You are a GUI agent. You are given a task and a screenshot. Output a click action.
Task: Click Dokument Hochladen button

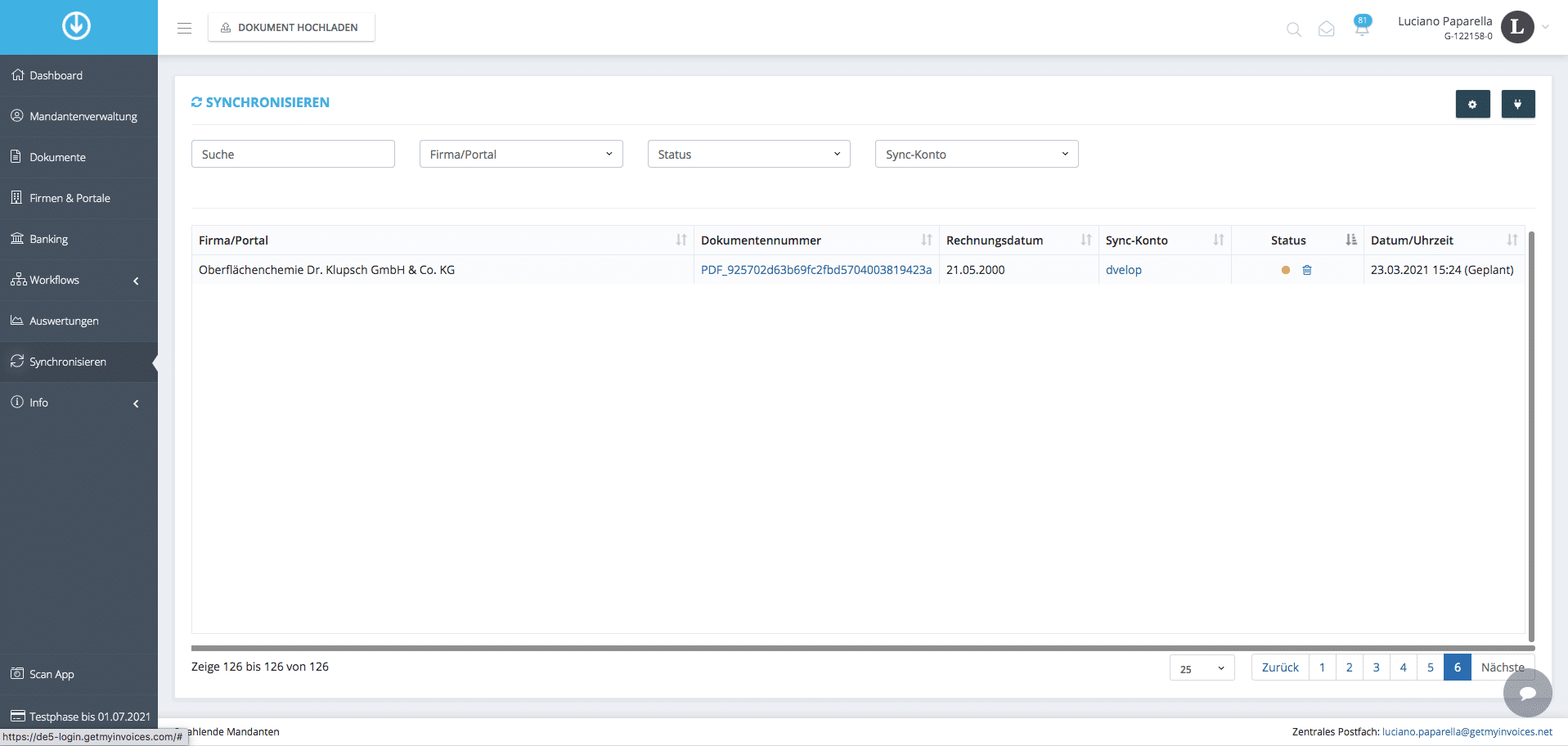coord(291,27)
